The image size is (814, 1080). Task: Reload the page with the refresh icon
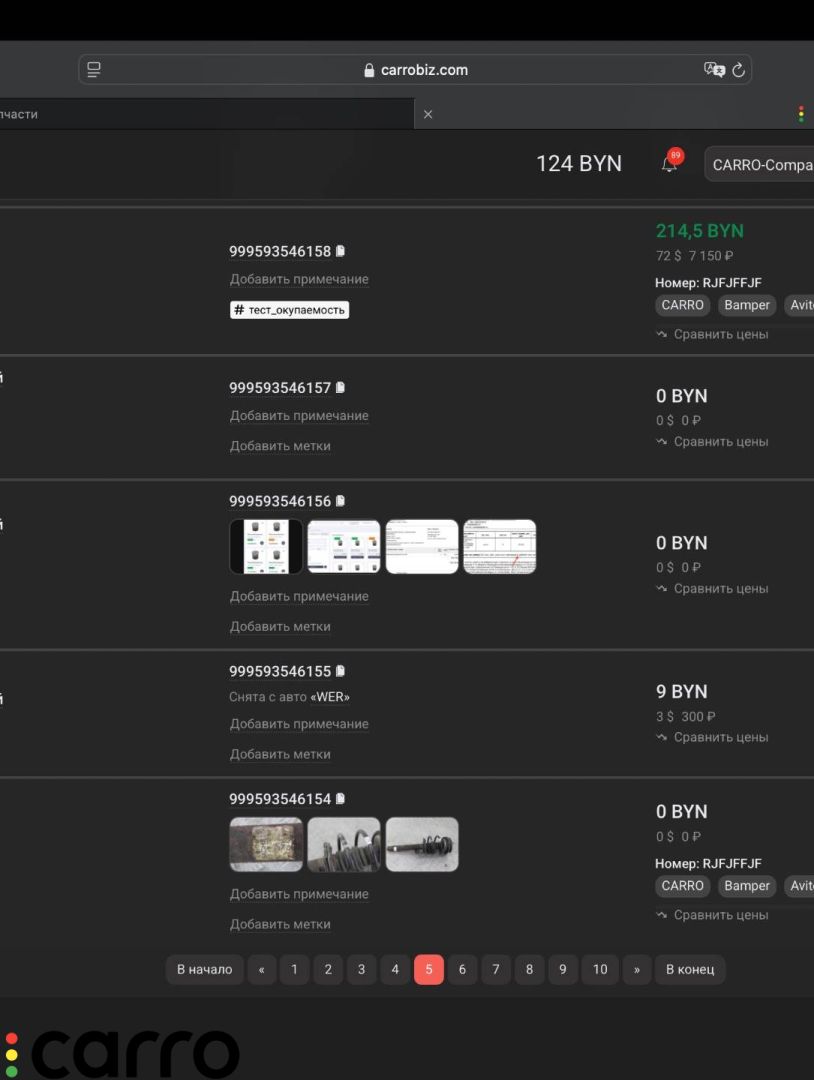[738, 70]
